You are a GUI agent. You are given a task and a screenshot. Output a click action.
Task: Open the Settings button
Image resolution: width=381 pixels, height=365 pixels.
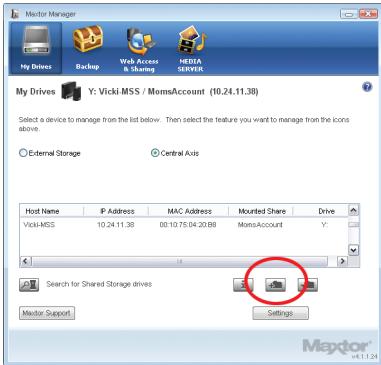pyautogui.click(x=280, y=313)
